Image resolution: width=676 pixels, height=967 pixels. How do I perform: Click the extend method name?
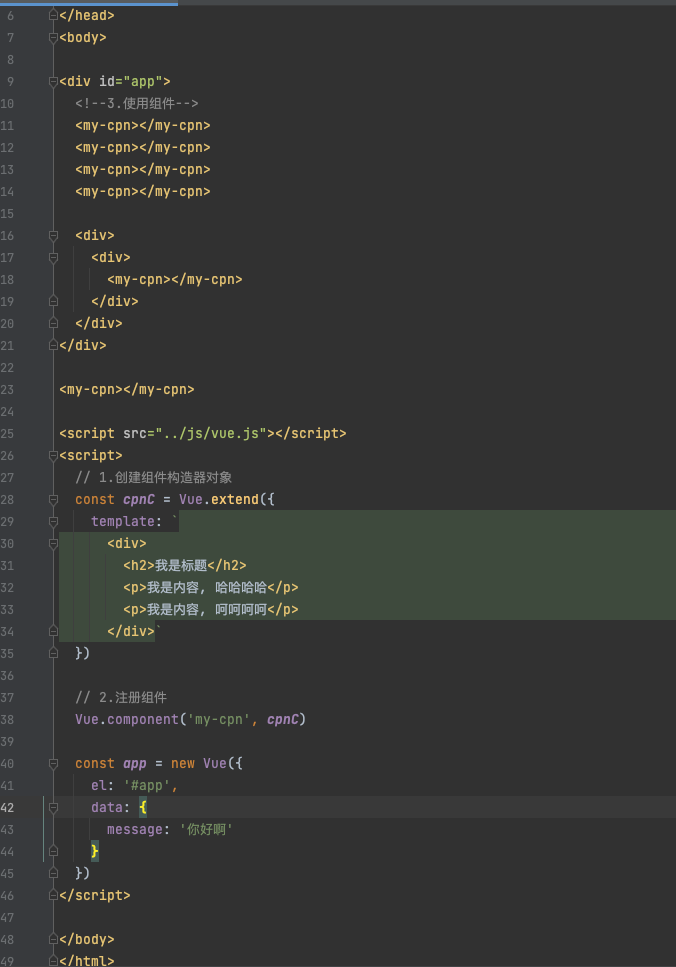pos(235,500)
